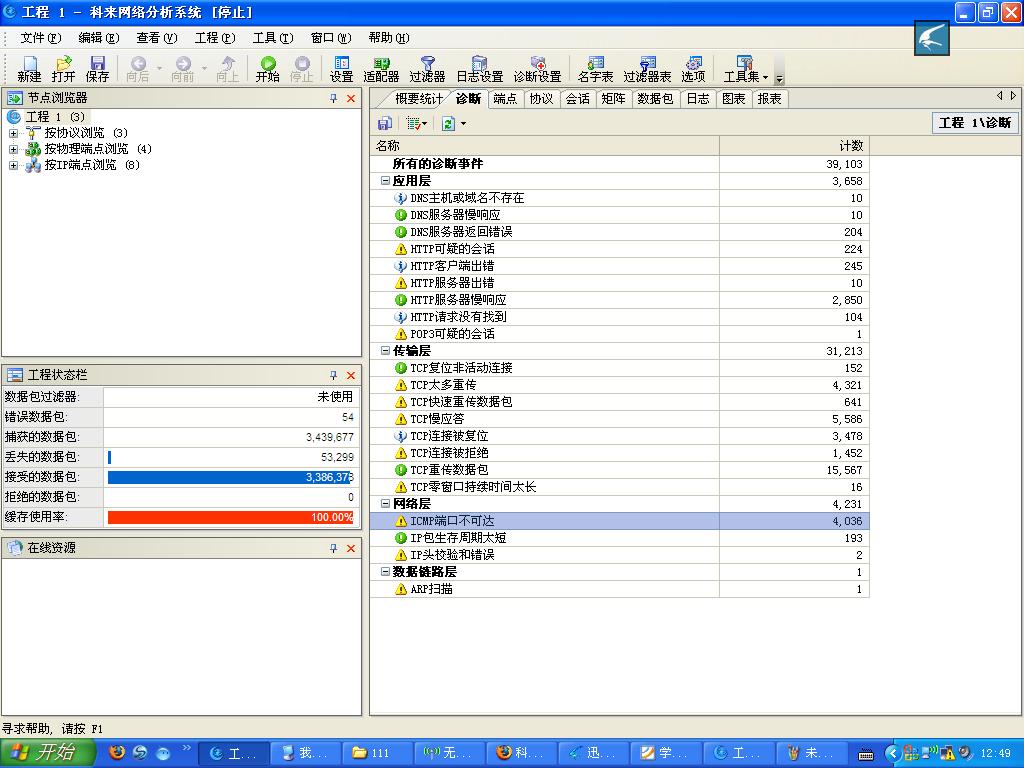Collapse the 传输层 diagnosis group
Viewport: 1024px width, 768px height.
coord(385,351)
